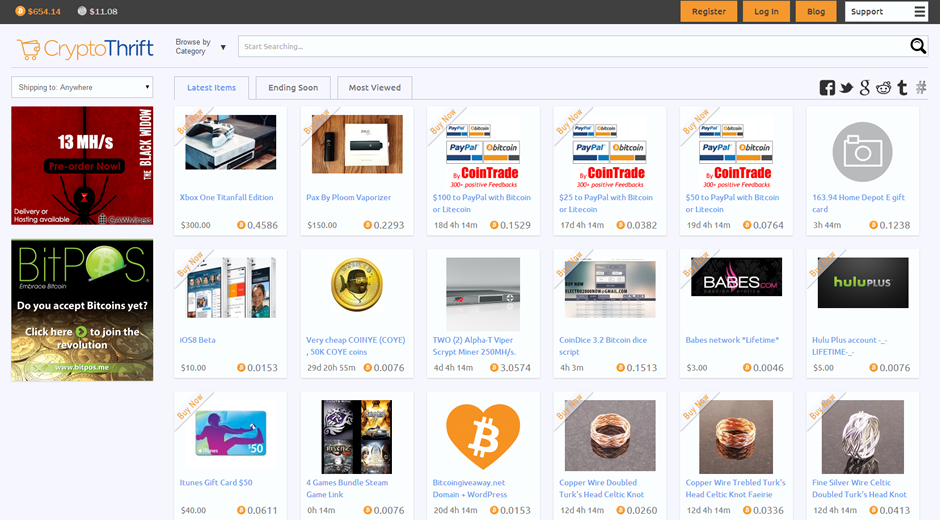The image size is (940, 520).
Task: Click the 3h 44m time on Home Depot card
Action: coord(827,226)
